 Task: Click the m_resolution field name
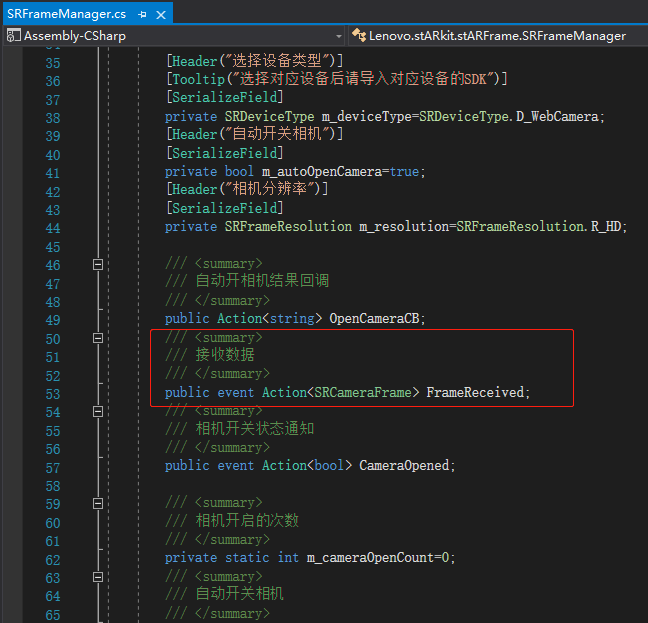404,227
